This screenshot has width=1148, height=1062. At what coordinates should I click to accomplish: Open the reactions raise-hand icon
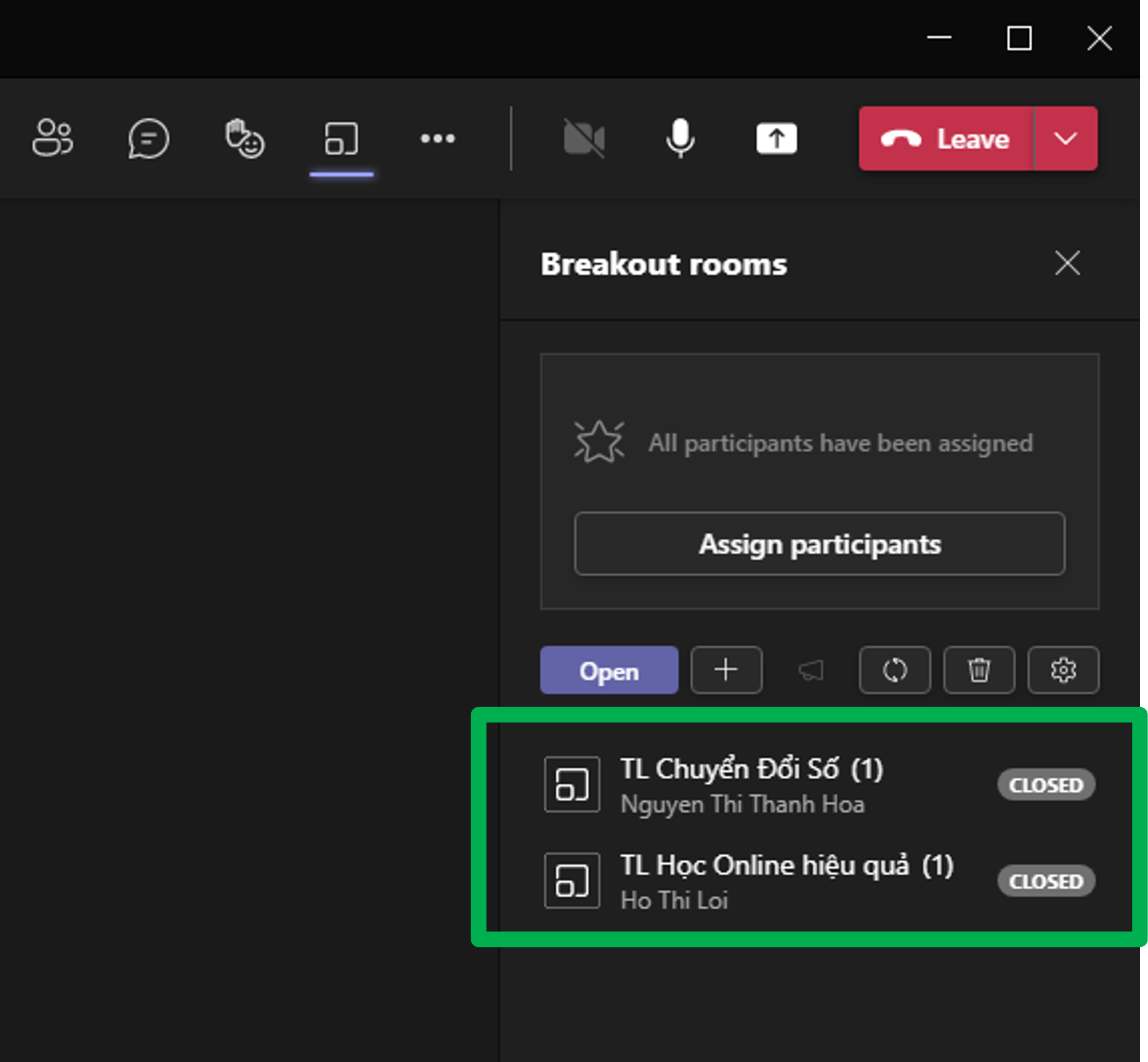pyautogui.click(x=244, y=138)
